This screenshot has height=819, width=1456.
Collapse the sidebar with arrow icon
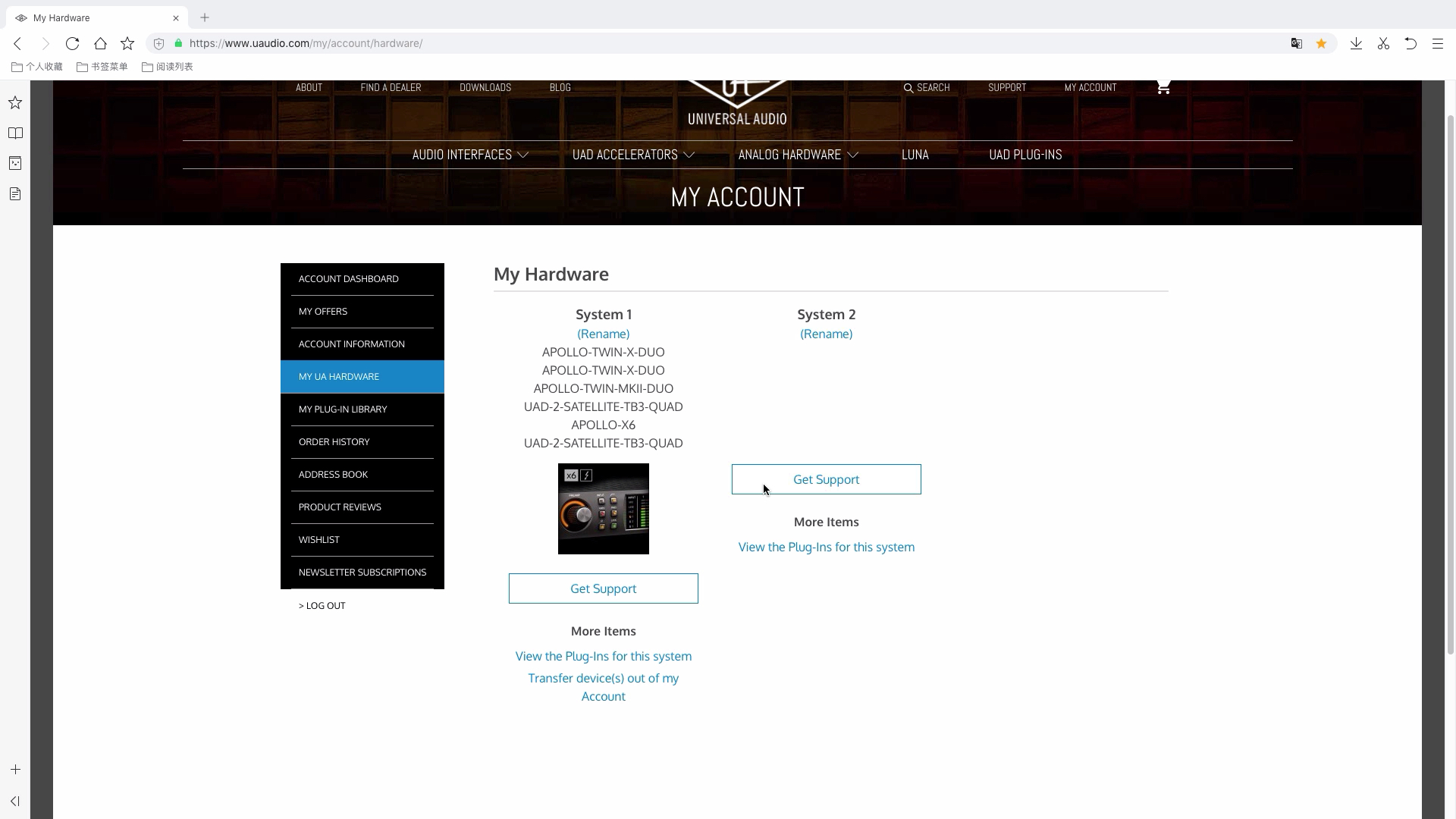click(x=15, y=801)
